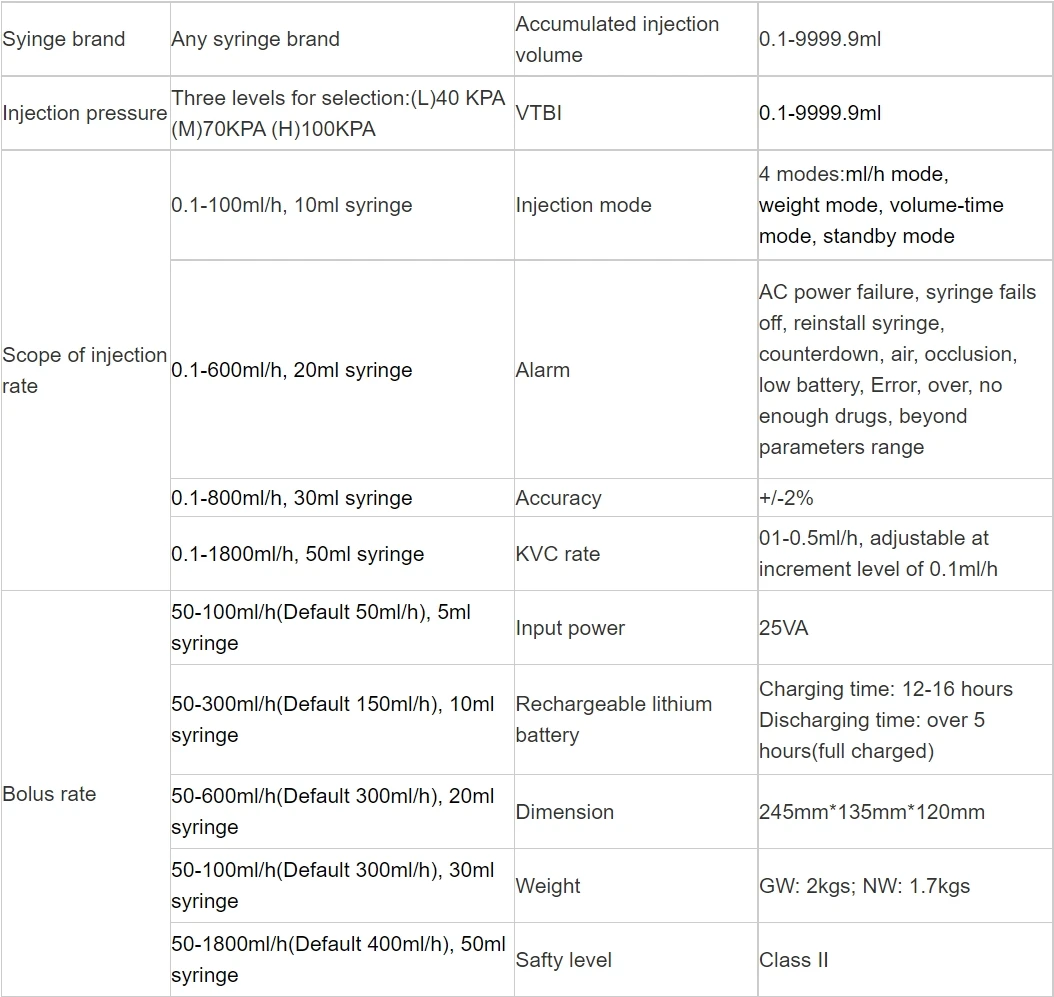Select the three pressure levels cell
The height and width of the screenshot is (997, 1054).
coord(338,113)
